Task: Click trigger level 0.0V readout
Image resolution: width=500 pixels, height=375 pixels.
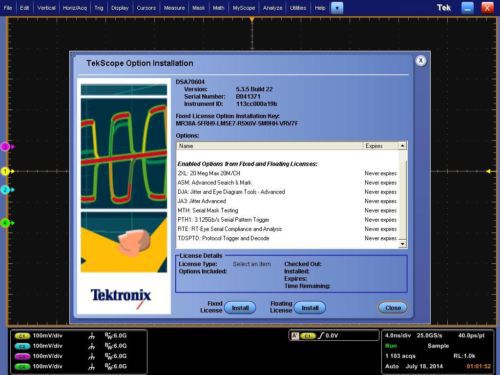Action: point(332,336)
